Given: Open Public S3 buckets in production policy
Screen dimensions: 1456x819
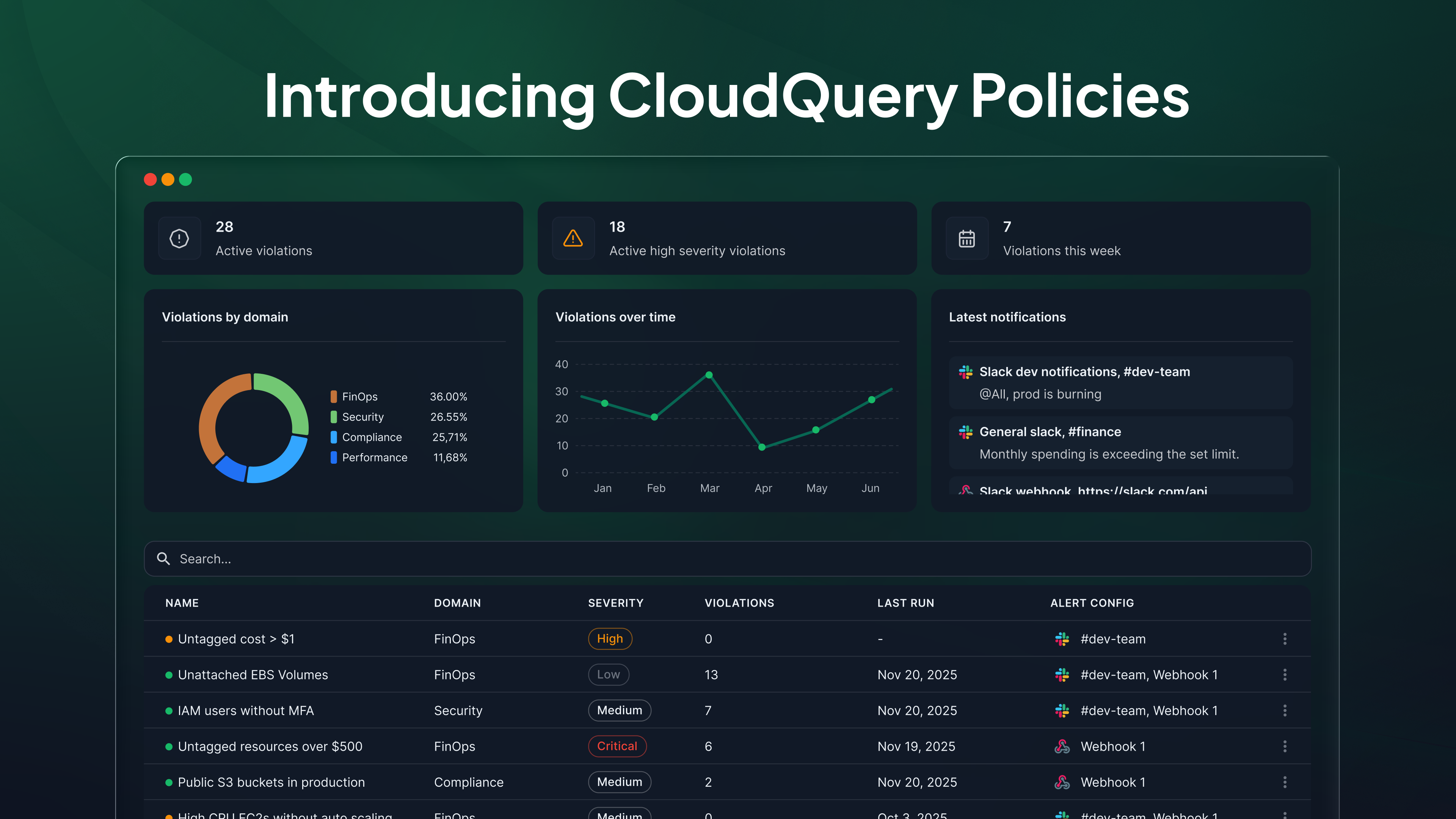Looking at the screenshot, I should tap(271, 782).
